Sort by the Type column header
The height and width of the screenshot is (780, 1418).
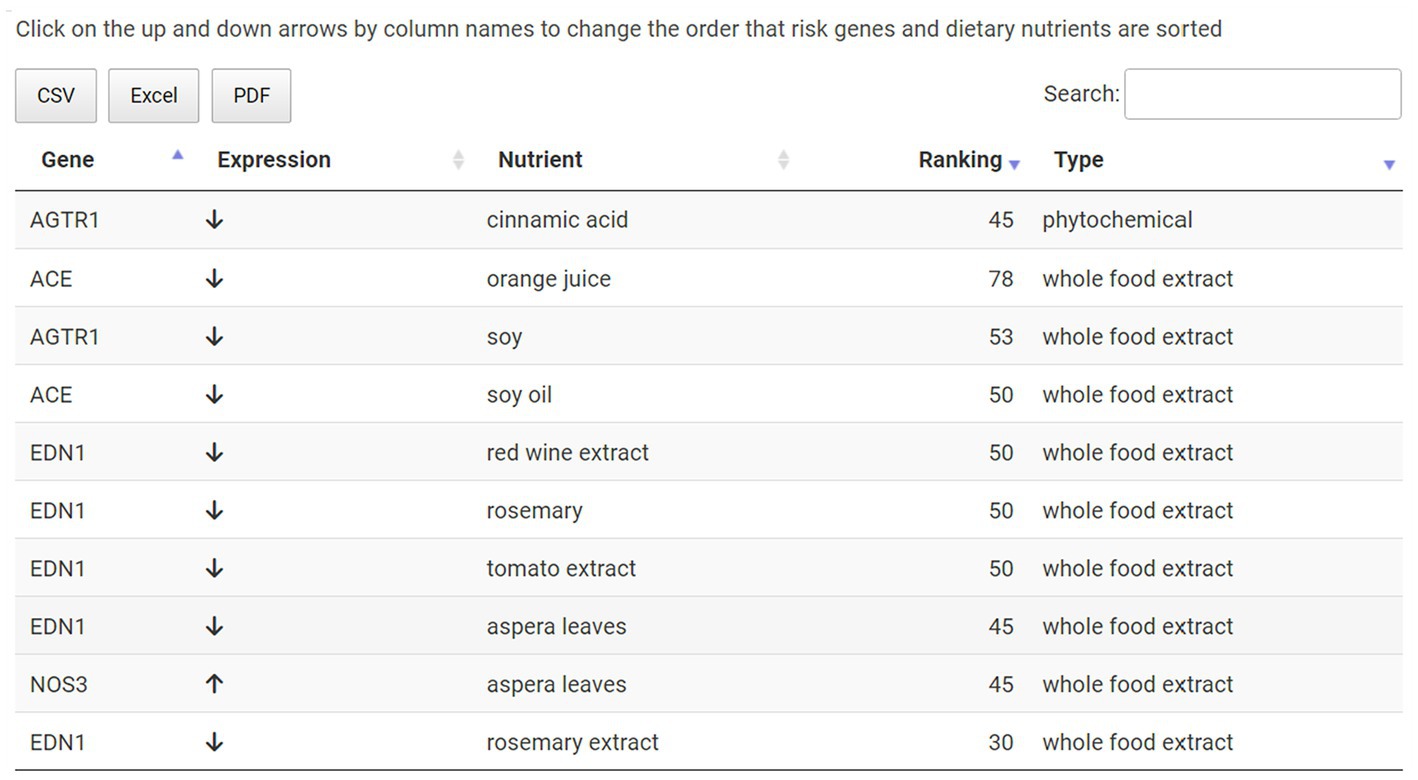[1079, 160]
